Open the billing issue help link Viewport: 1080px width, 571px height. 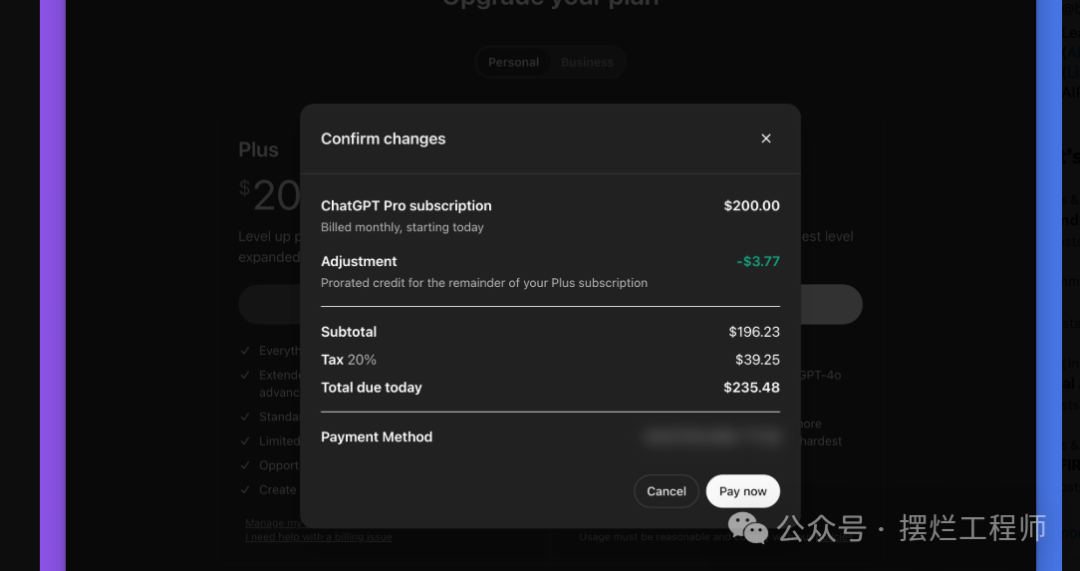click(x=318, y=537)
